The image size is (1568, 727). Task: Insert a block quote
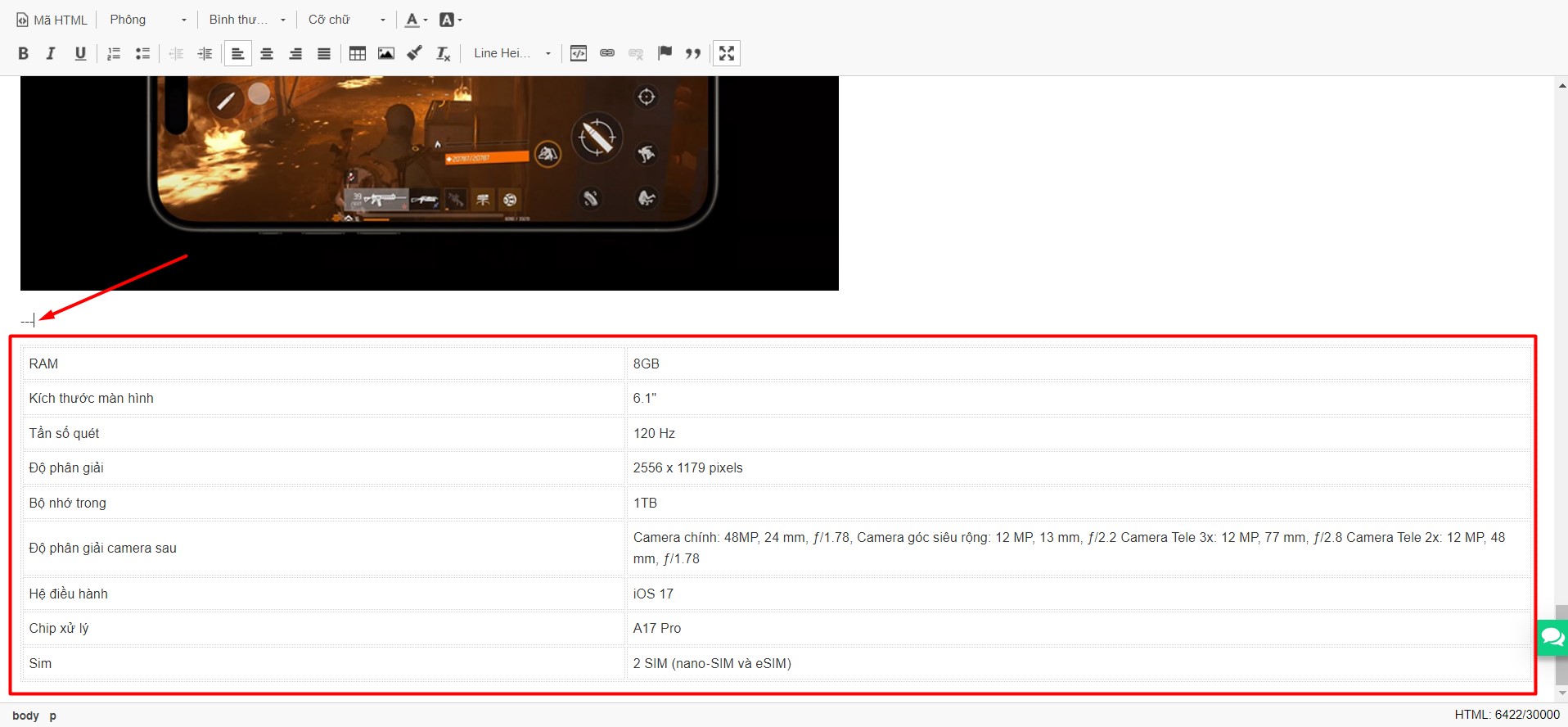click(x=693, y=53)
